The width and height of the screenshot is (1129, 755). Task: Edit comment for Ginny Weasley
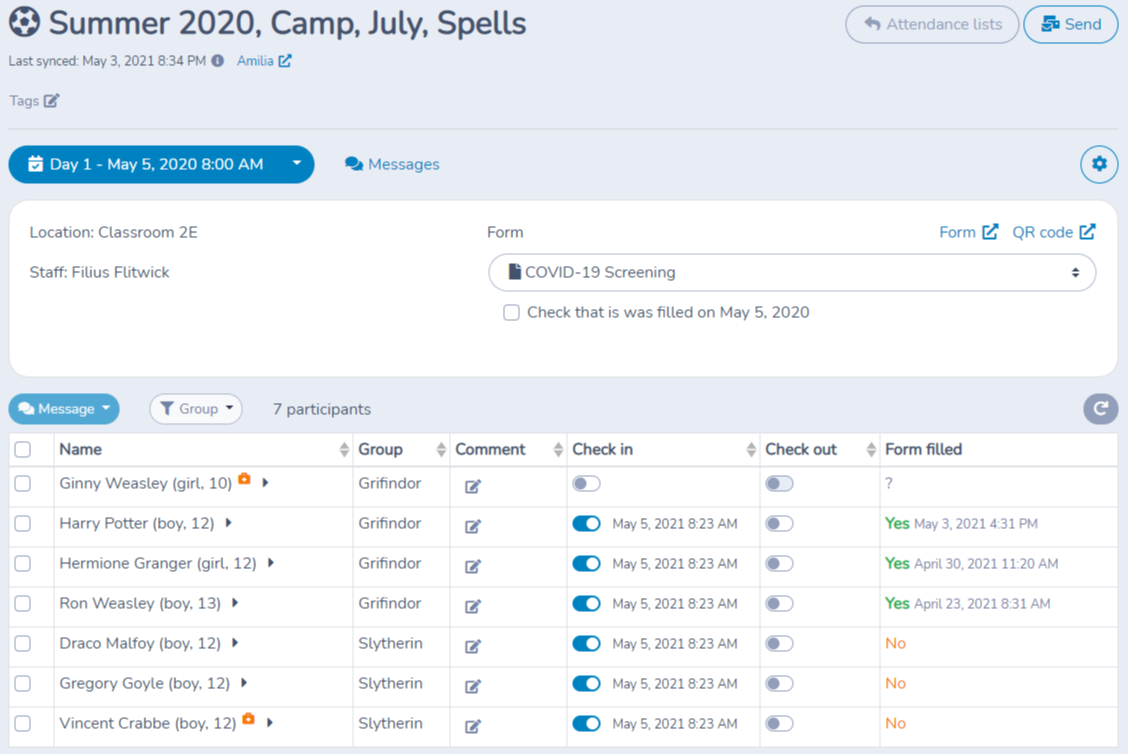[x=473, y=486]
